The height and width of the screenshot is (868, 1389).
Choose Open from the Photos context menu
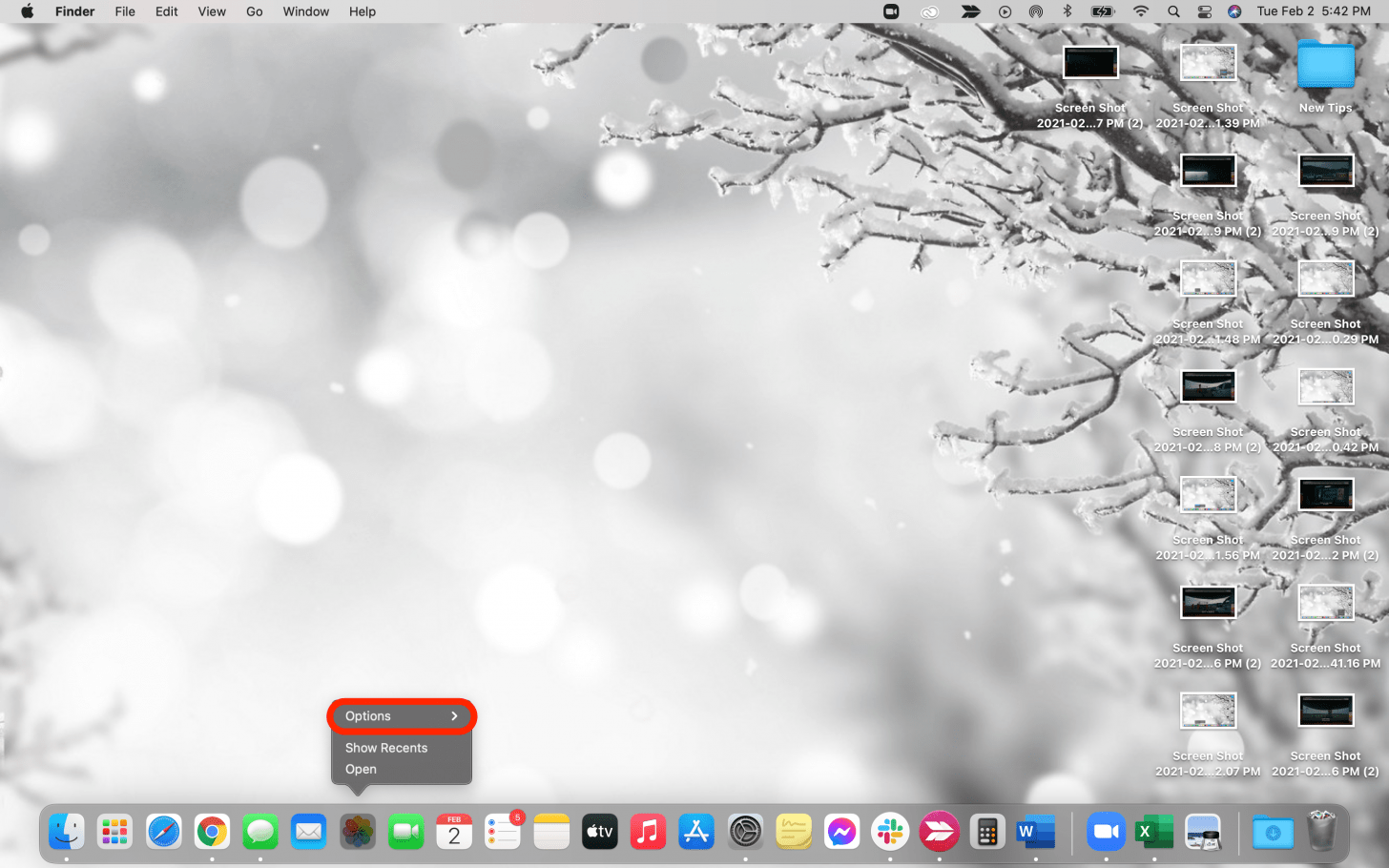[x=360, y=769]
